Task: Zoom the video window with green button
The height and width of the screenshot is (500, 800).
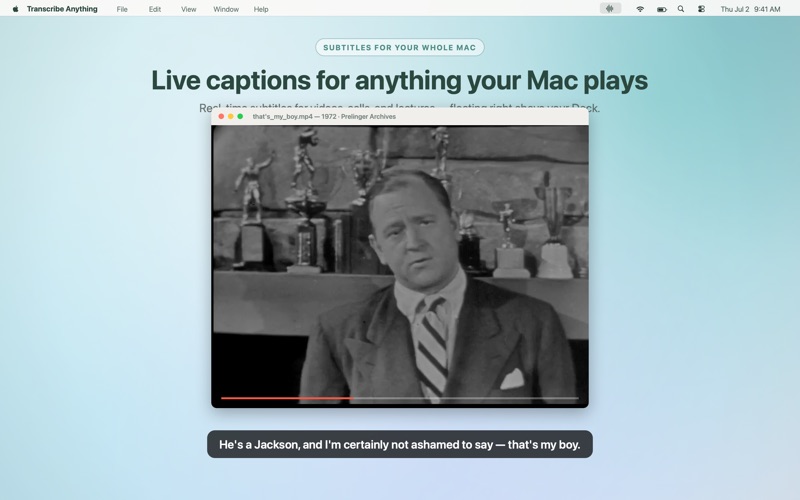Action: click(240, 116)
